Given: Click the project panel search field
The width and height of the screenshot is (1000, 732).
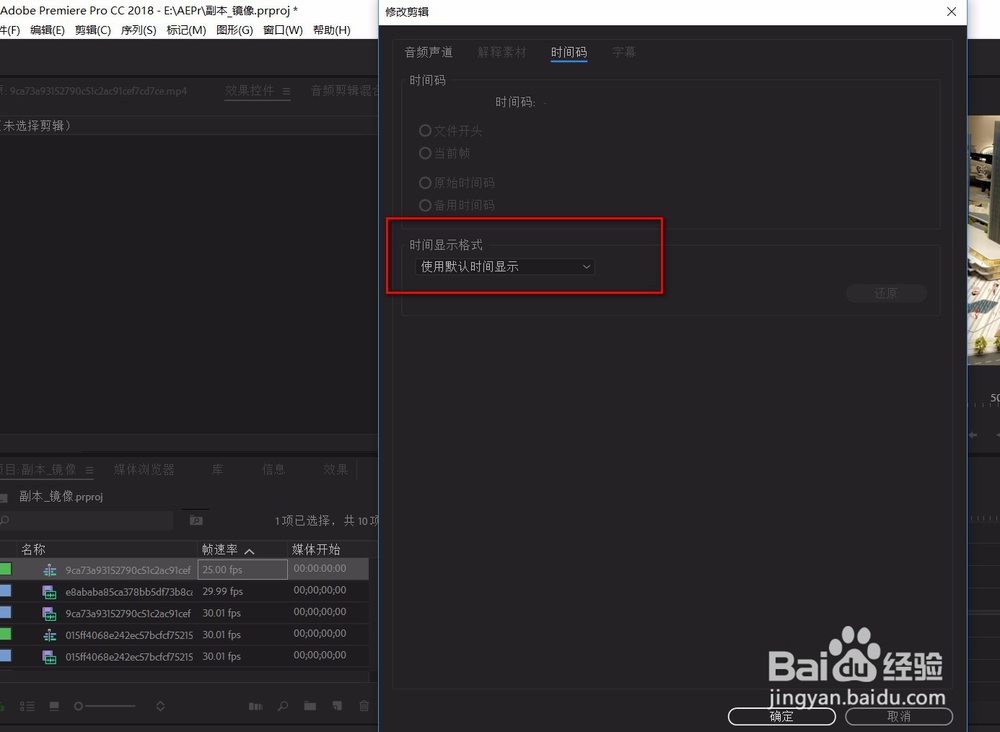Looking at the screenshot, I should (87, 520).
